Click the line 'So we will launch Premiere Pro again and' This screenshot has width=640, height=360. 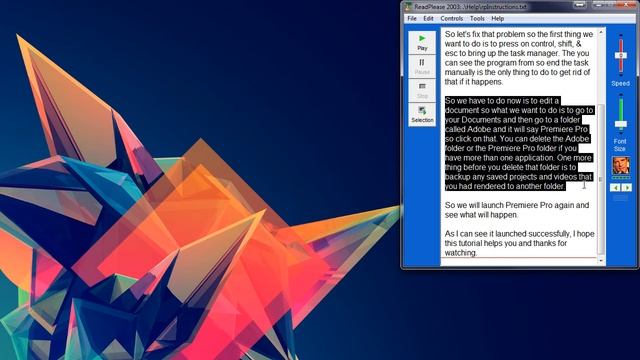coord(517,205)
